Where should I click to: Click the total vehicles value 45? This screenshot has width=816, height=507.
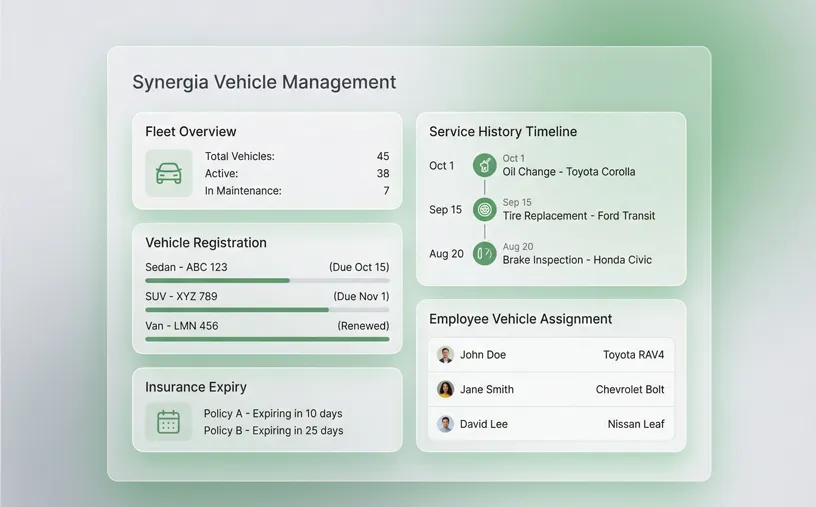383,156
